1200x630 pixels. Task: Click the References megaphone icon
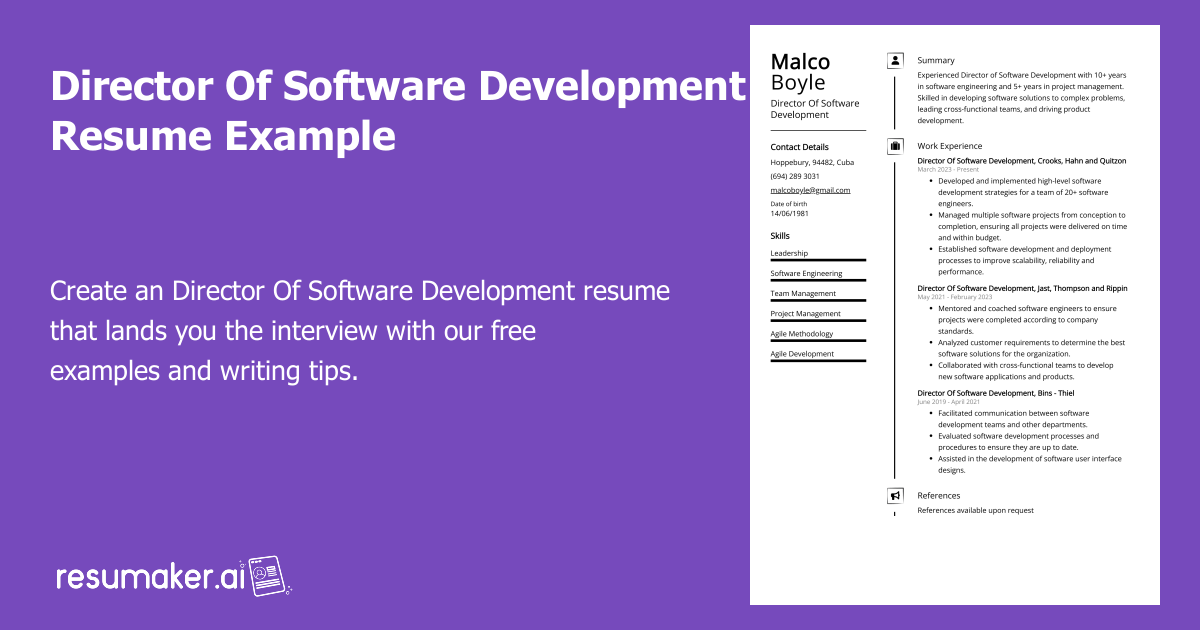895,496
